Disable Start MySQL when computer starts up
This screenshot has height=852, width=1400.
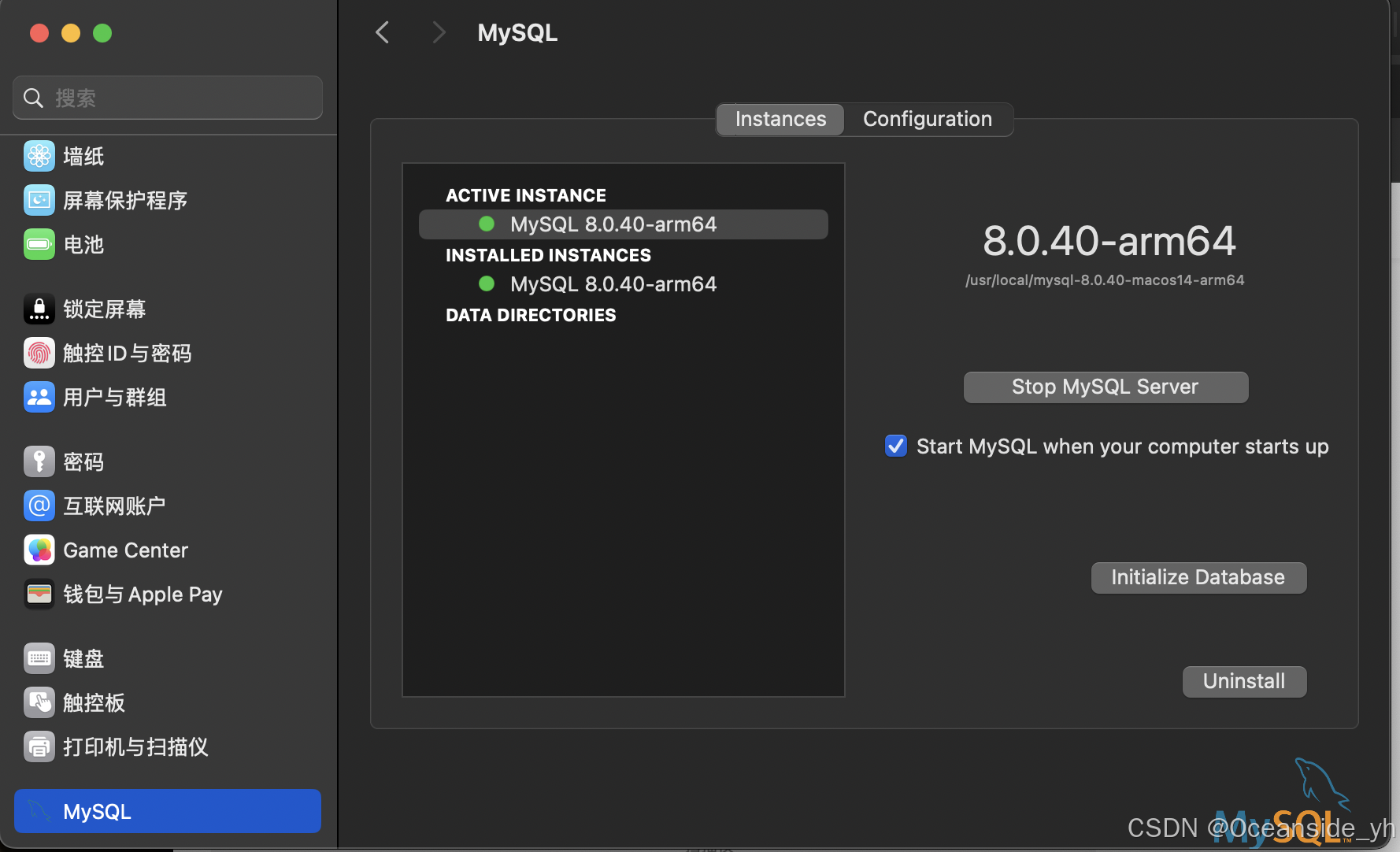(x=895, y=446)
